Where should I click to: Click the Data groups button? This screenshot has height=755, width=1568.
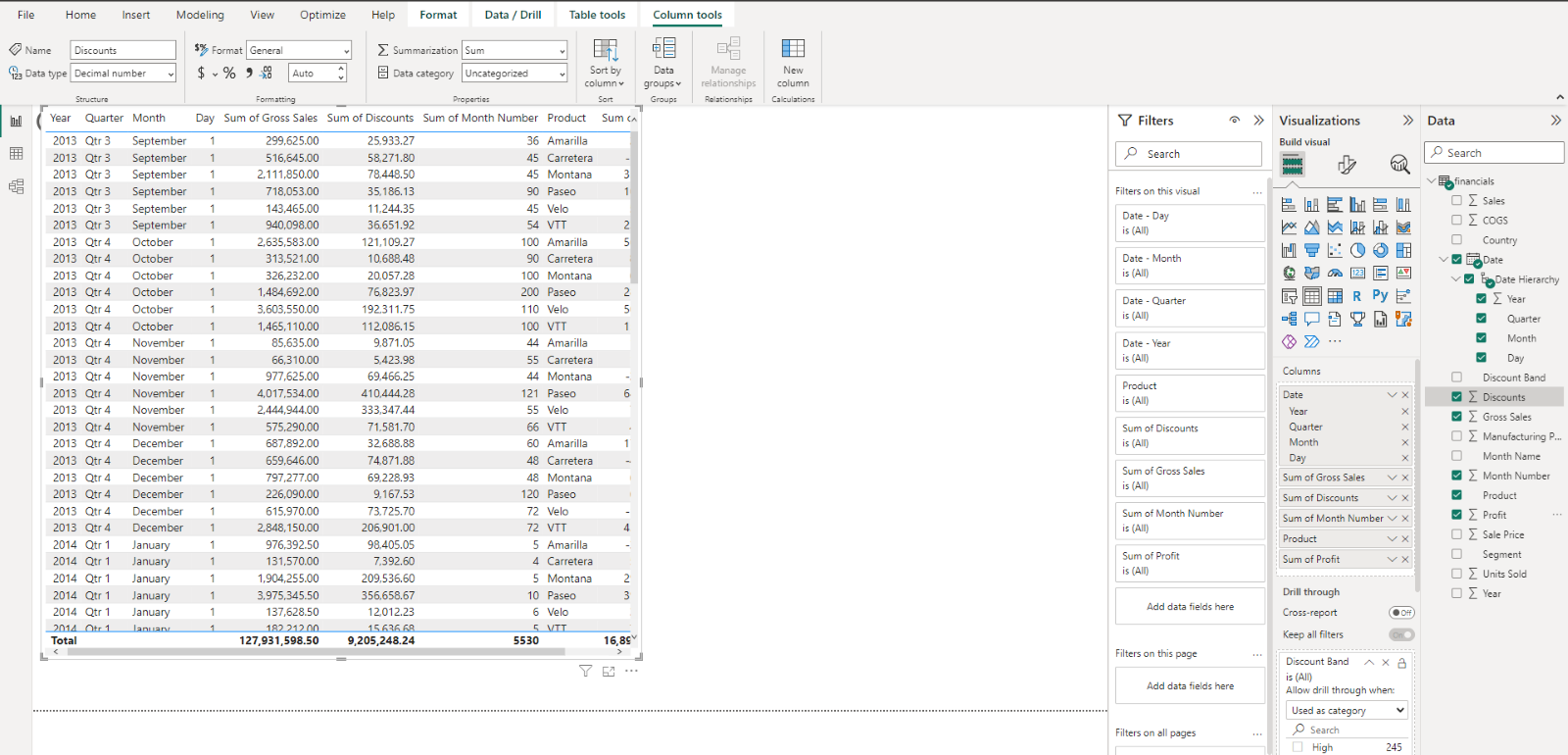663,64
